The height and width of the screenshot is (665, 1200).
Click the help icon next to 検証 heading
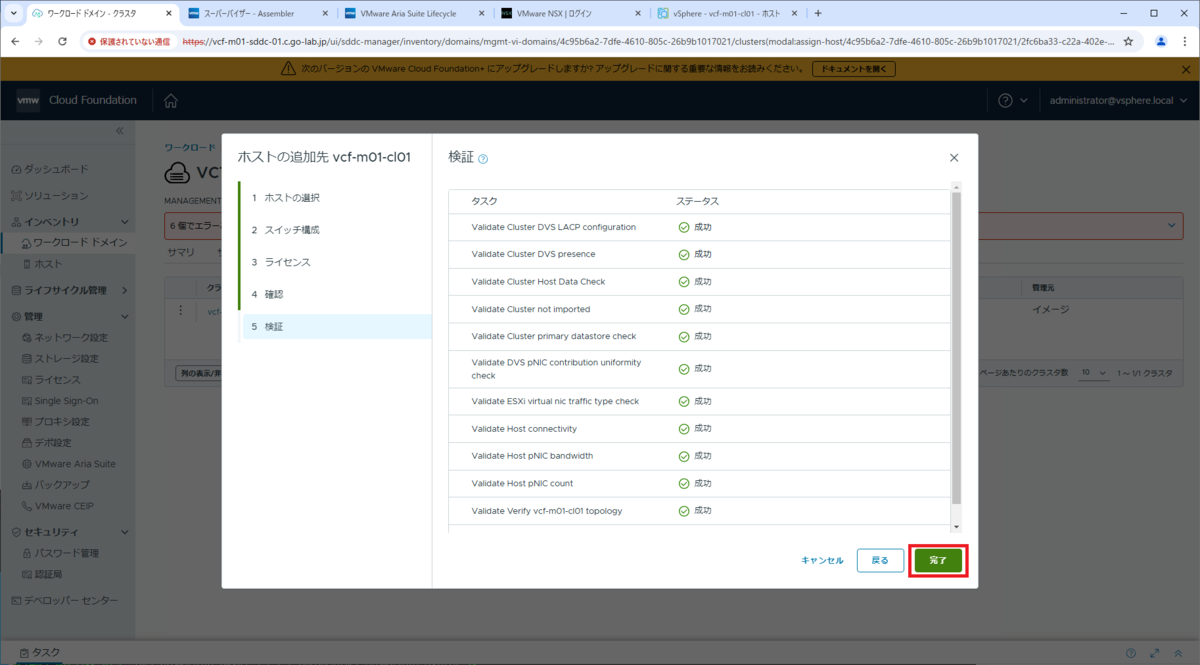pos(483,159)
